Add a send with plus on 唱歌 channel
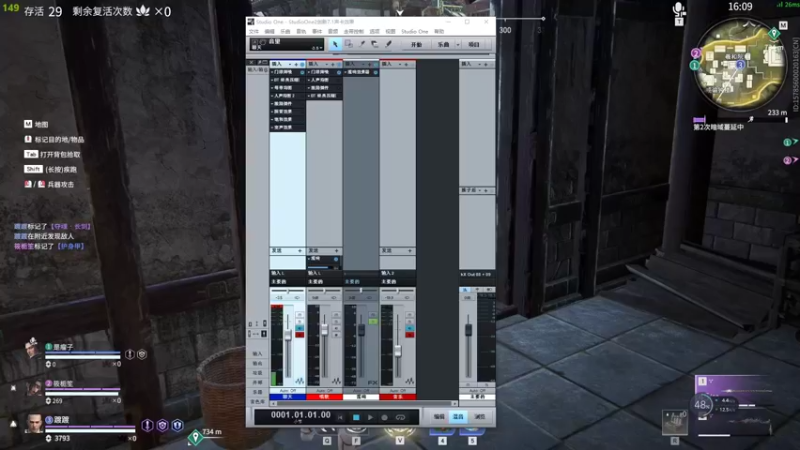This screenshot has height=450, width=800. pos(336,251)
